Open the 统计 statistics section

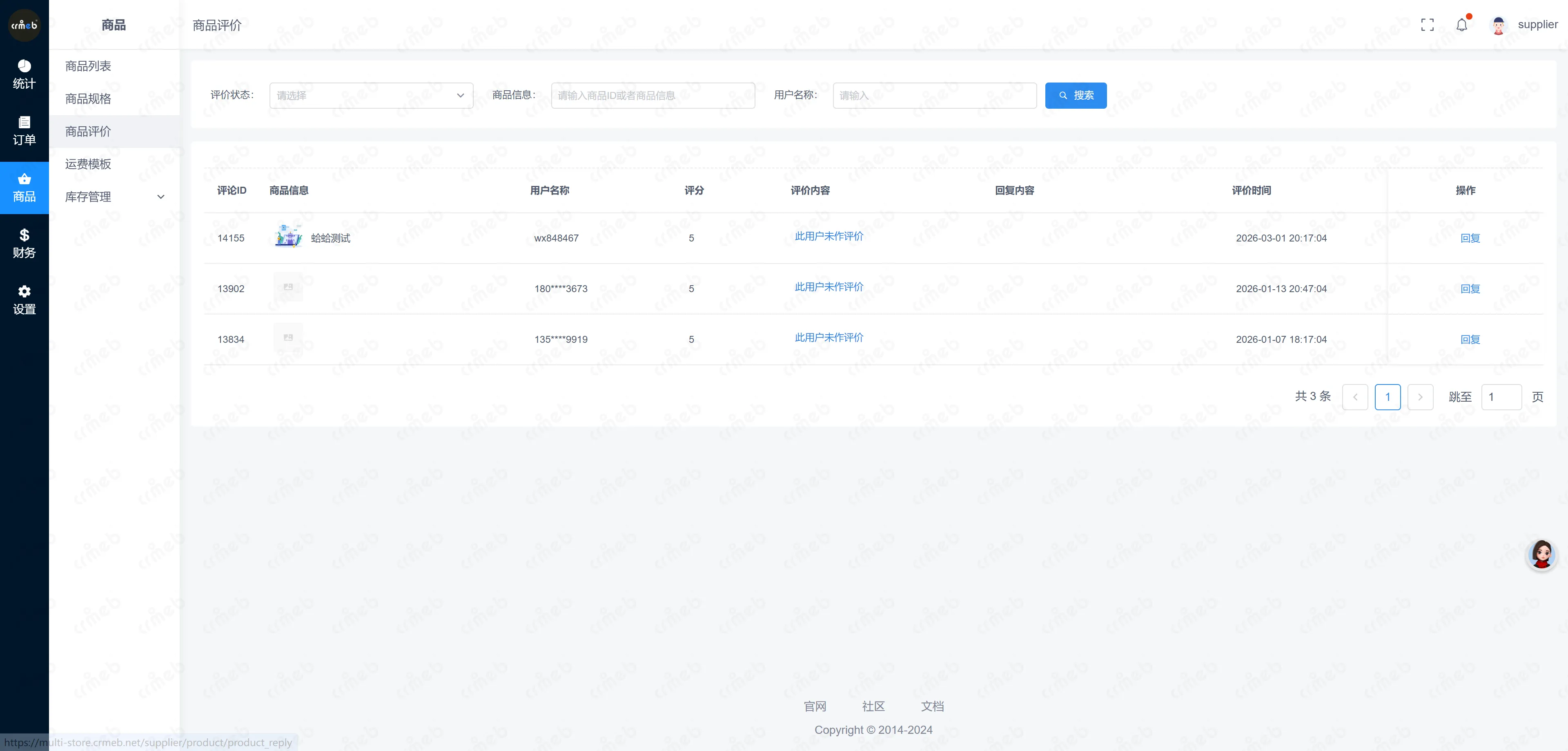pyautogui.click(x=24, y=75)
